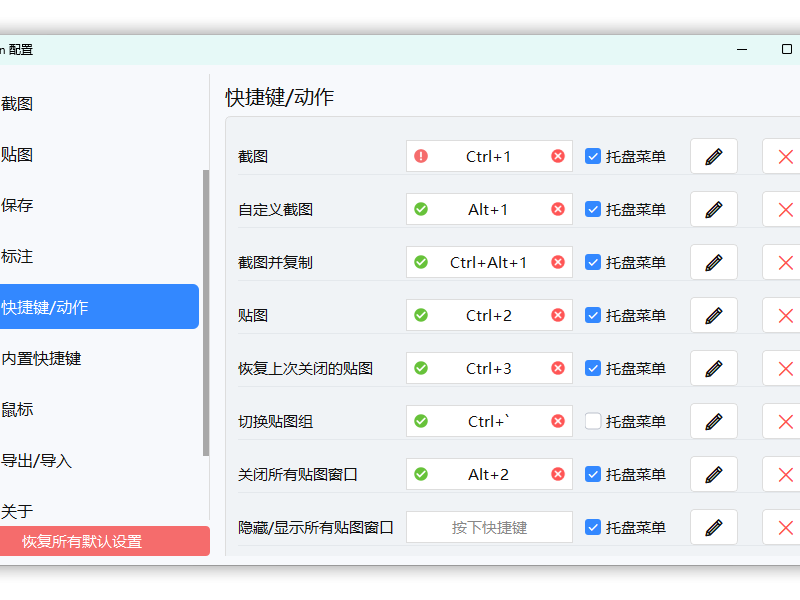Clear the Ctrl+` hotkey
This screenshot has height=600, width=800.
pos(558,421)
